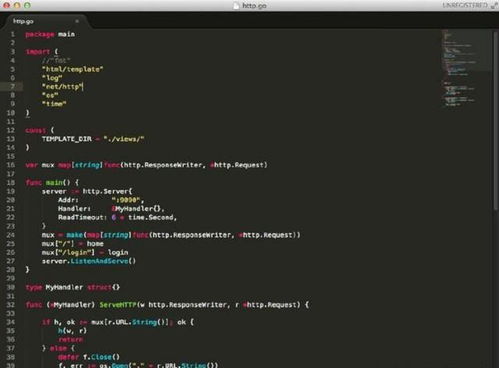Click the ReadTimeout field in server config
The image size is (499, 368).
pyautogui.click(x=82, y=217)
